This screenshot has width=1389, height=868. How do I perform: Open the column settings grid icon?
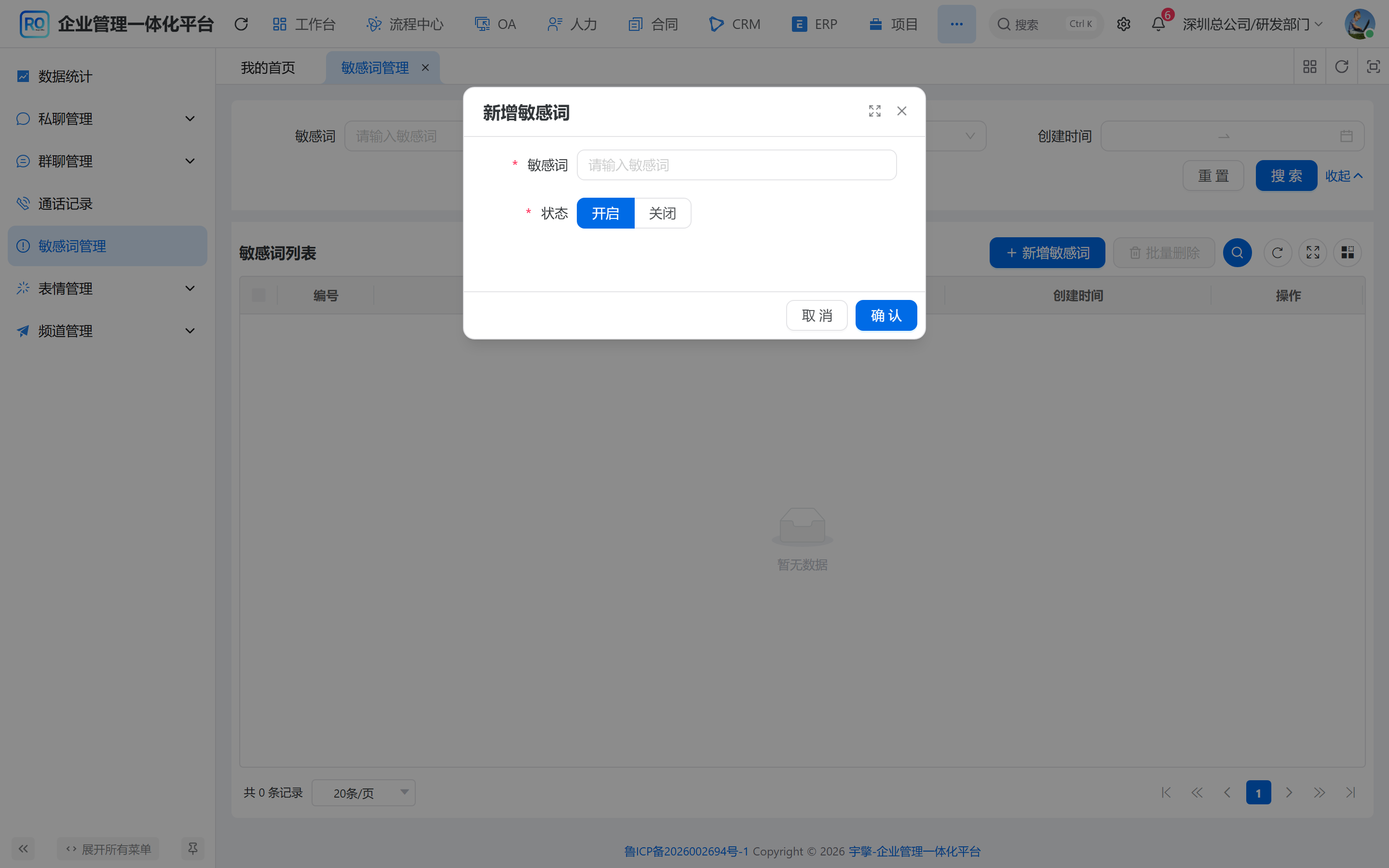[x=1347, y=253]
